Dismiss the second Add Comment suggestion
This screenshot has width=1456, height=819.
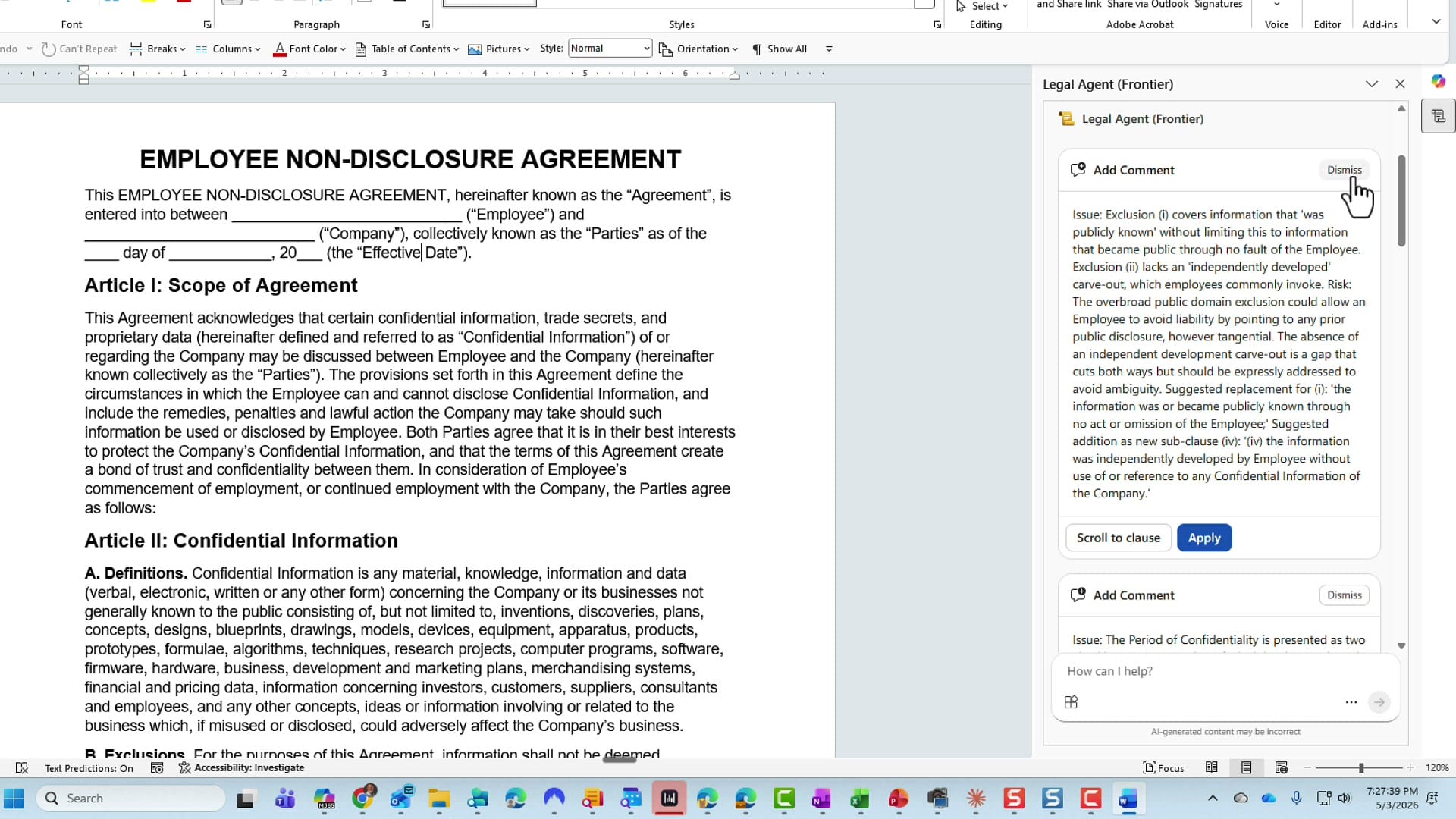tap(1344, 595)
